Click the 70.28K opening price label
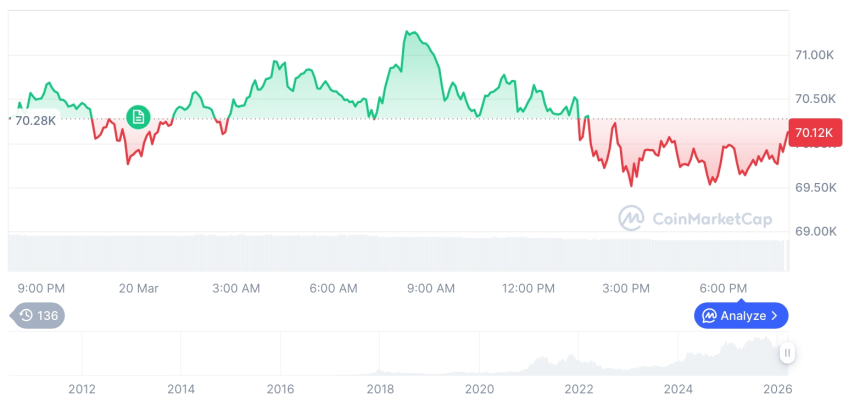The image size is (860, 401). (x=36, y=120)
